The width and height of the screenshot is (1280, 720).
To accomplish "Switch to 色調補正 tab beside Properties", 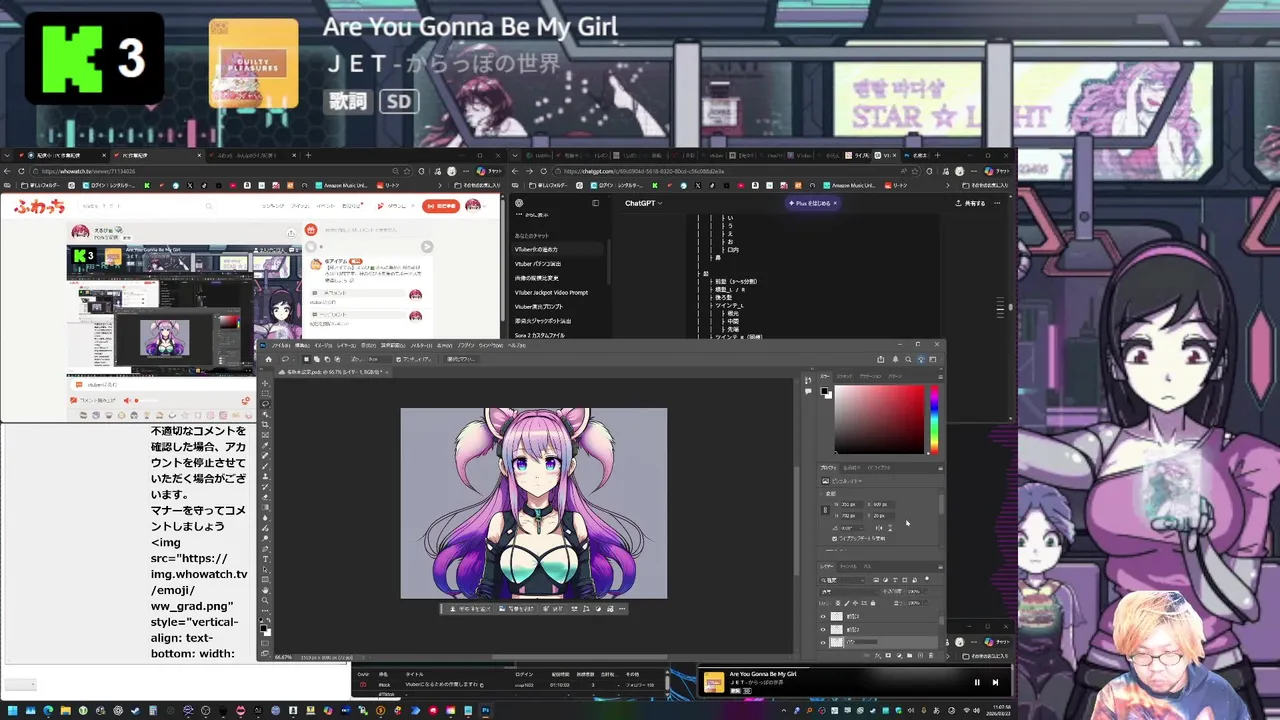I will [852, 468].
